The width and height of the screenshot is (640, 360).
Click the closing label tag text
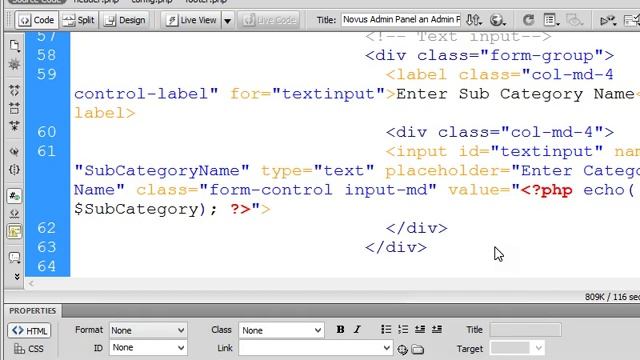[104, 113]
